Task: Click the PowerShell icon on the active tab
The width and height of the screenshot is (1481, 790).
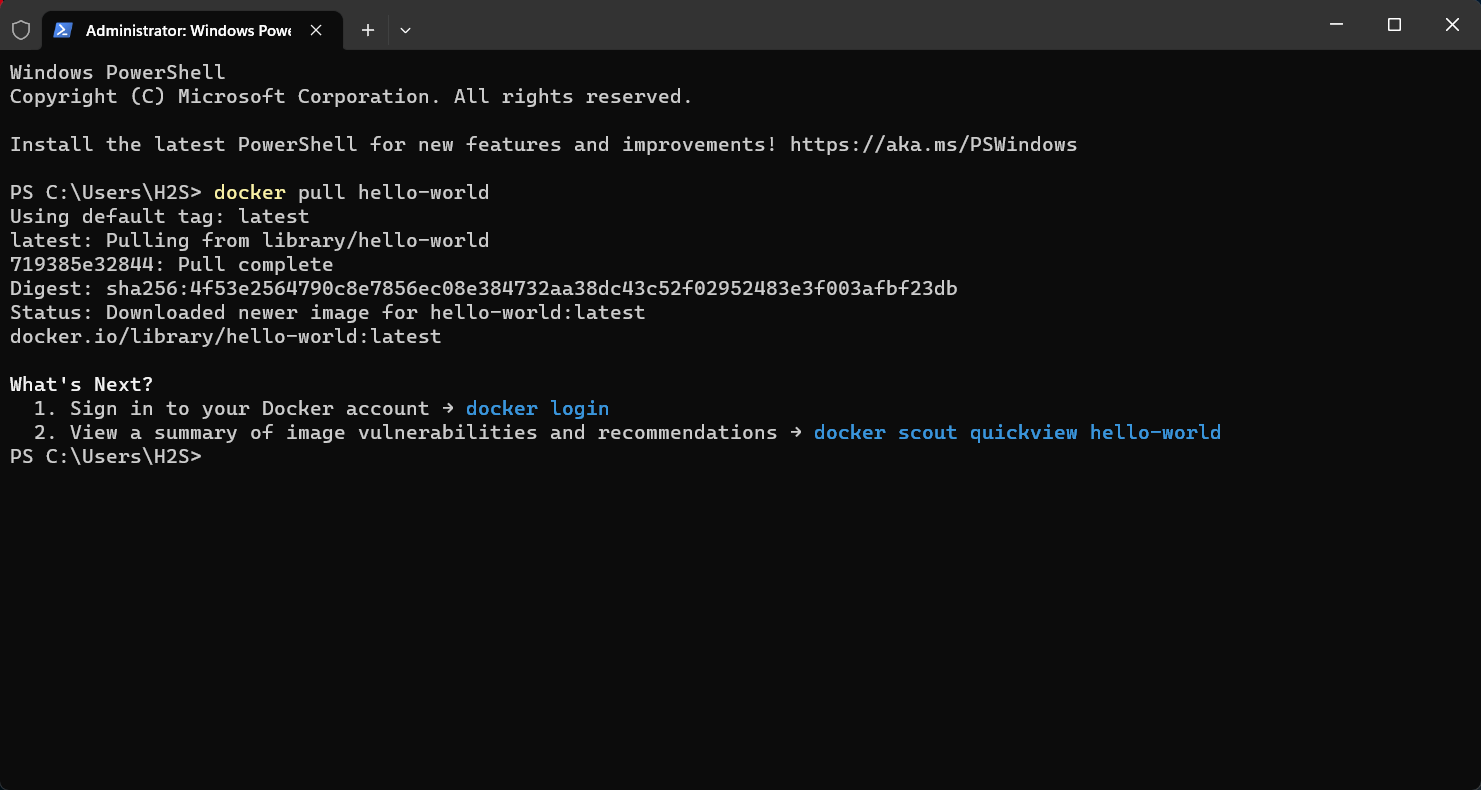Action: click(63, 30)
